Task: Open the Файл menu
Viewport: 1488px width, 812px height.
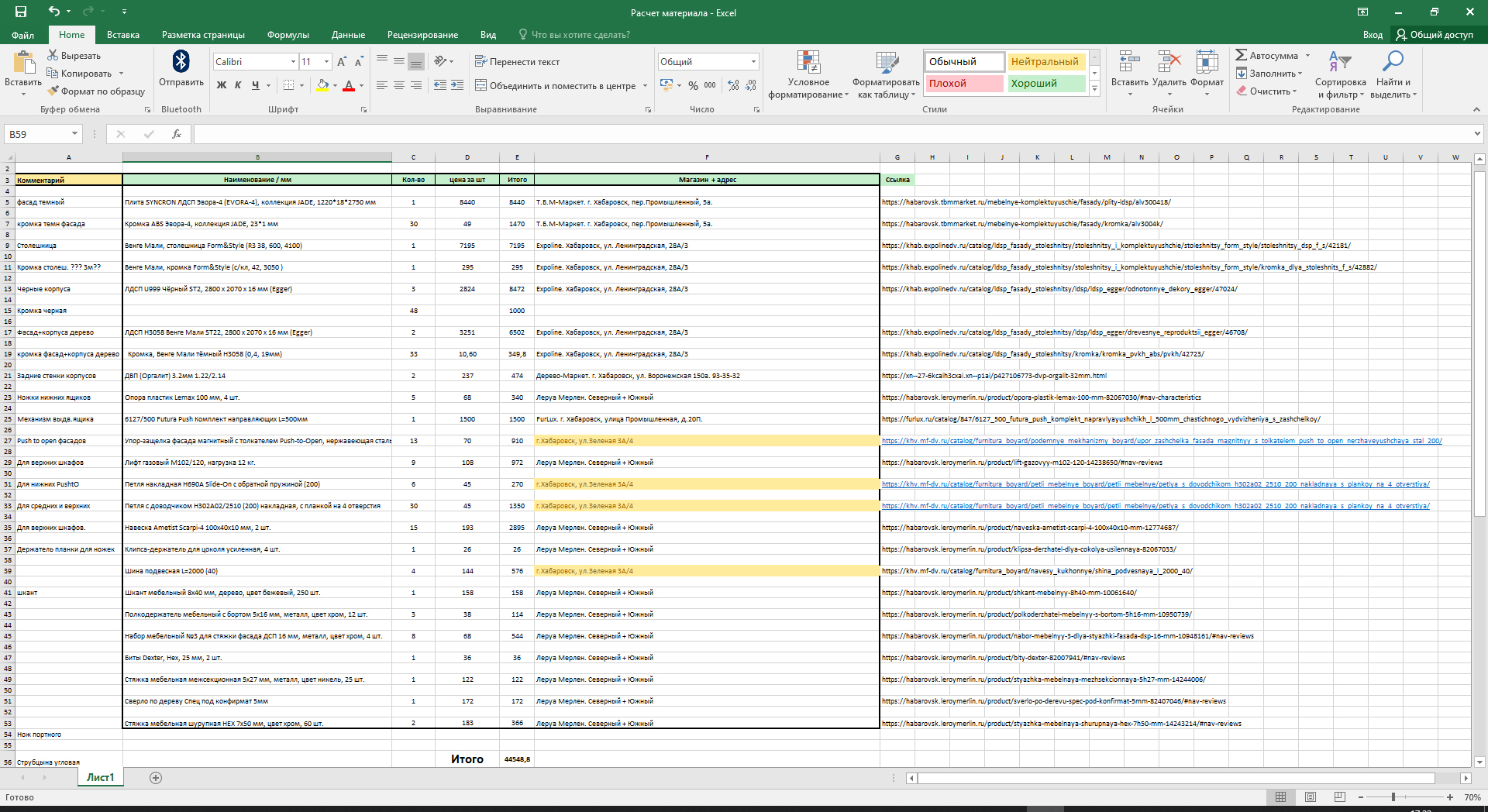Action: tap(22, 35)
